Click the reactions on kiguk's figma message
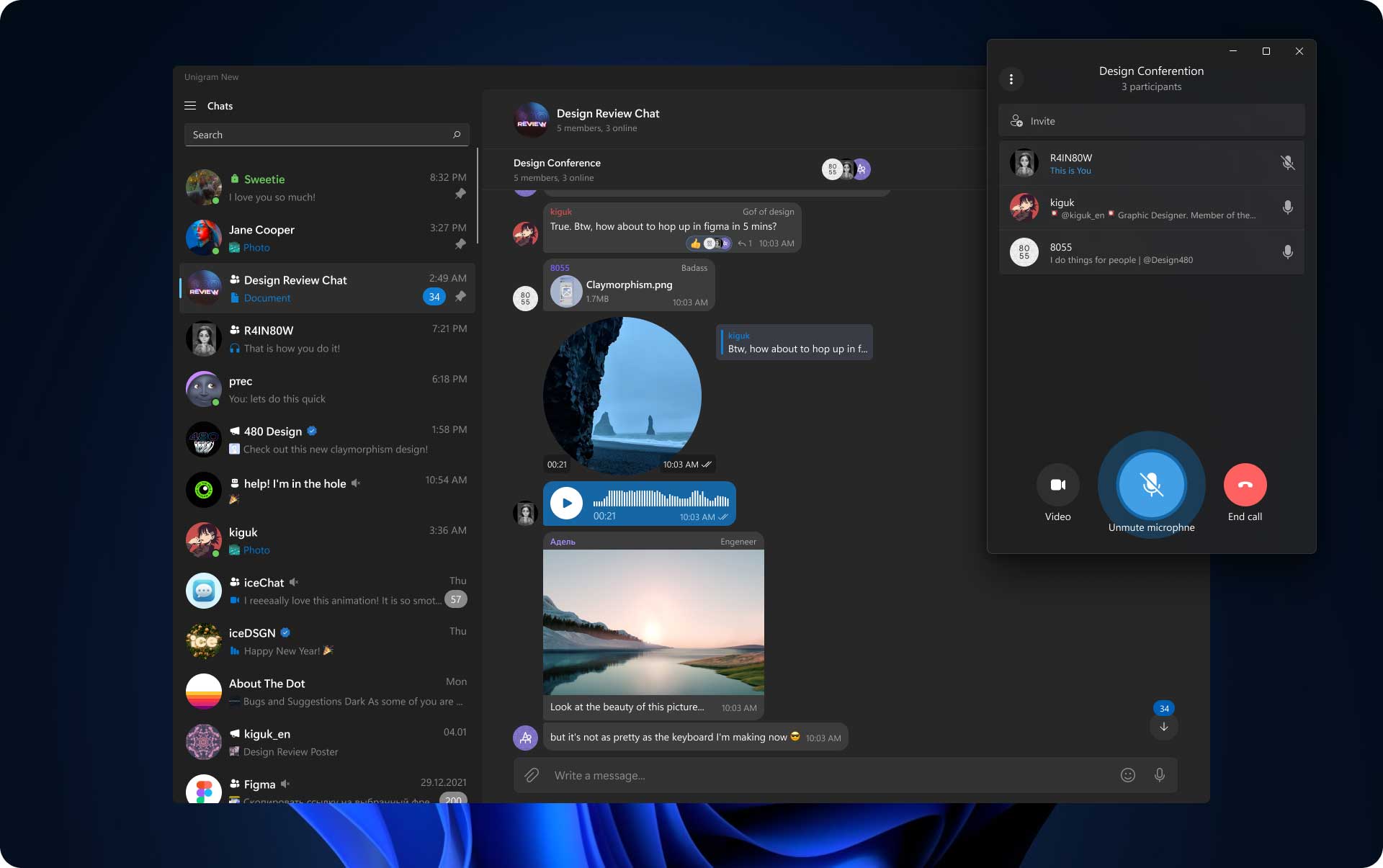The image size is (1383, 868). coord(709,243)
